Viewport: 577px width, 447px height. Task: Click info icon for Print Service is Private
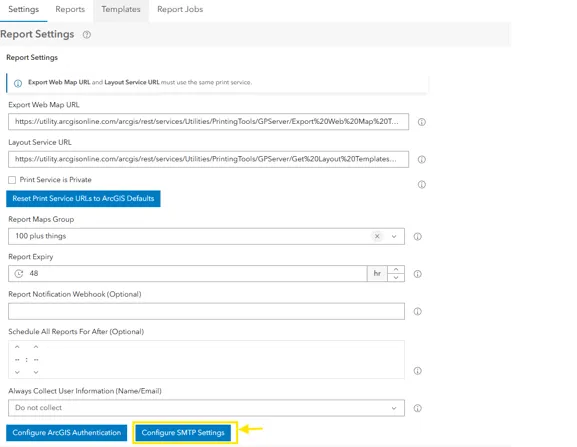[422, 185]
